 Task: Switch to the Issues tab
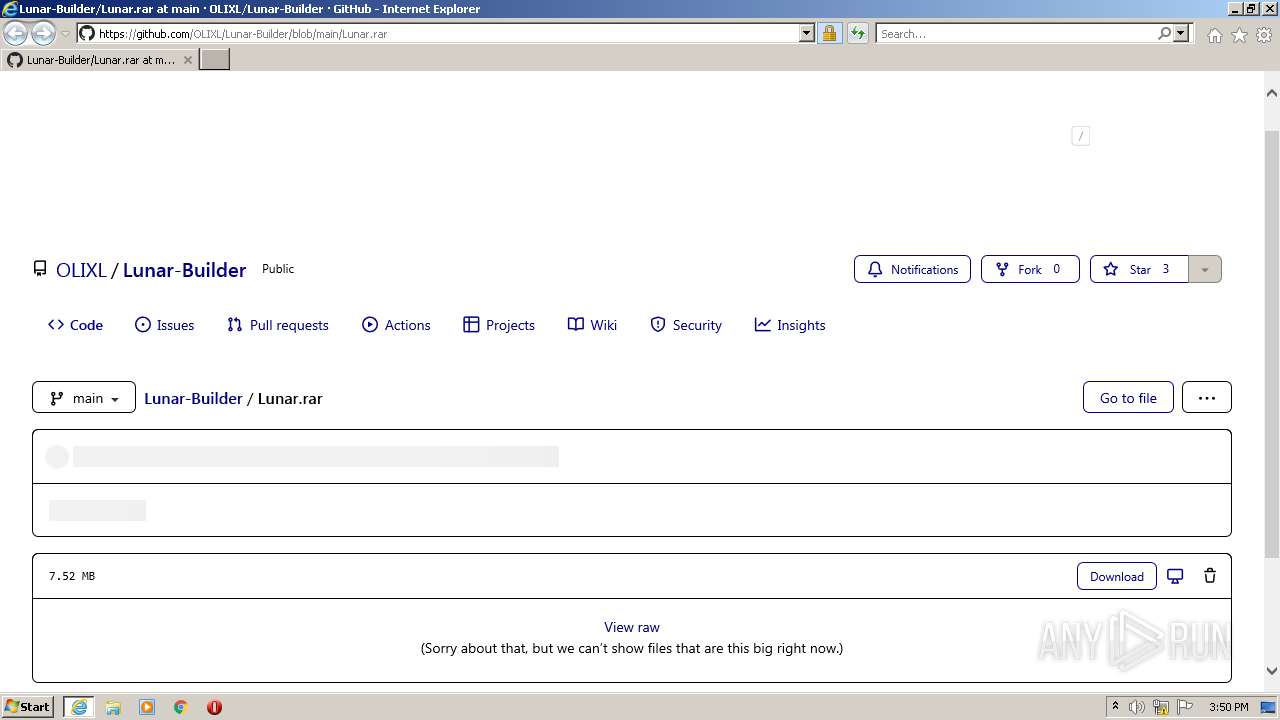tap(164, 325)
